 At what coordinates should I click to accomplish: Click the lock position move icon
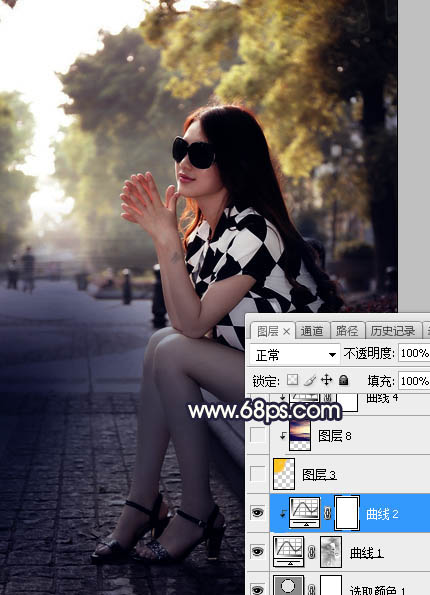pyautogui.click(x=326, y=380)
